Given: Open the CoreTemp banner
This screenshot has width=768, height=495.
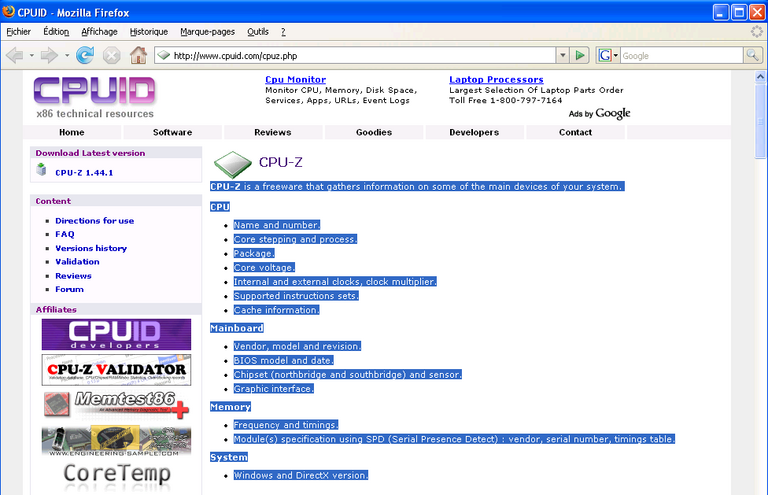Looking at the screenshot, I should (x=117, y=476).
